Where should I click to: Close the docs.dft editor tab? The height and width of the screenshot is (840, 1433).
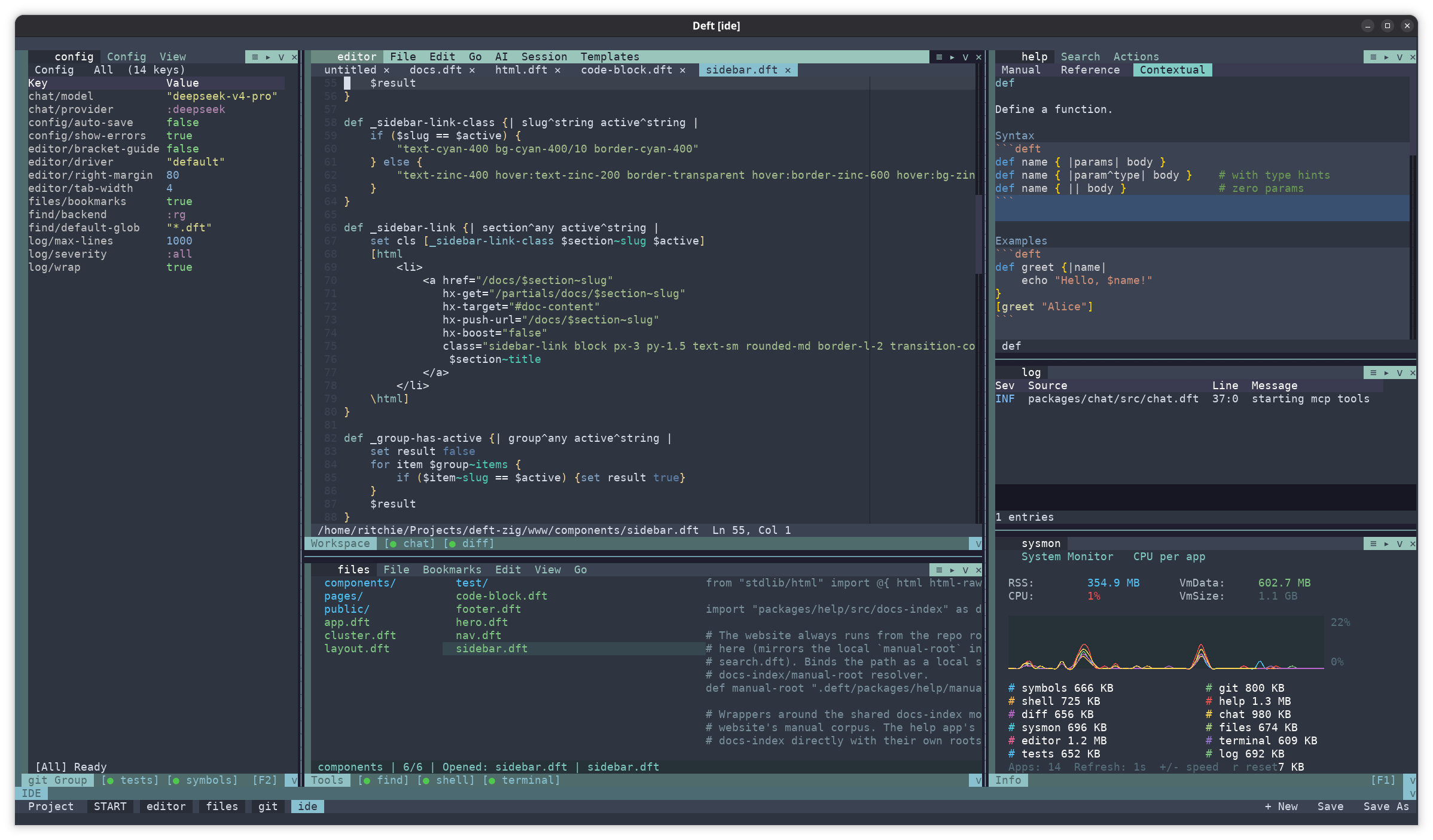tap(472, 70)
